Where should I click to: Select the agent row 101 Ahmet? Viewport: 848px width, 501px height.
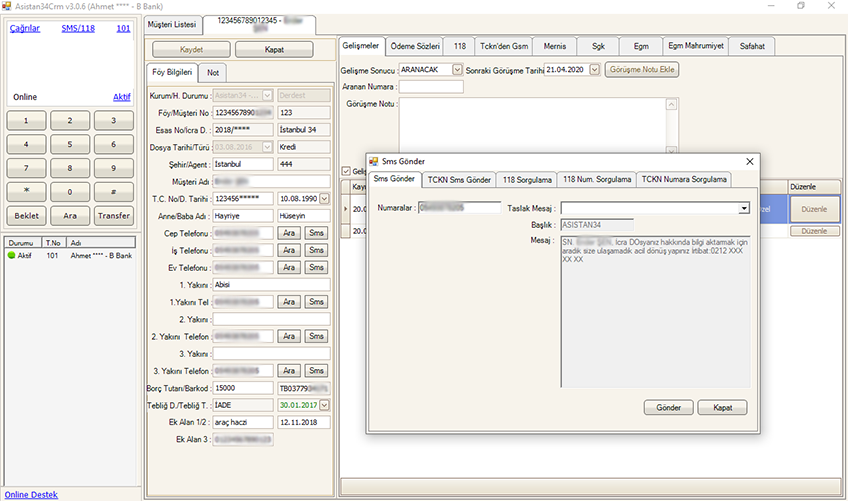tap(70, 255)
